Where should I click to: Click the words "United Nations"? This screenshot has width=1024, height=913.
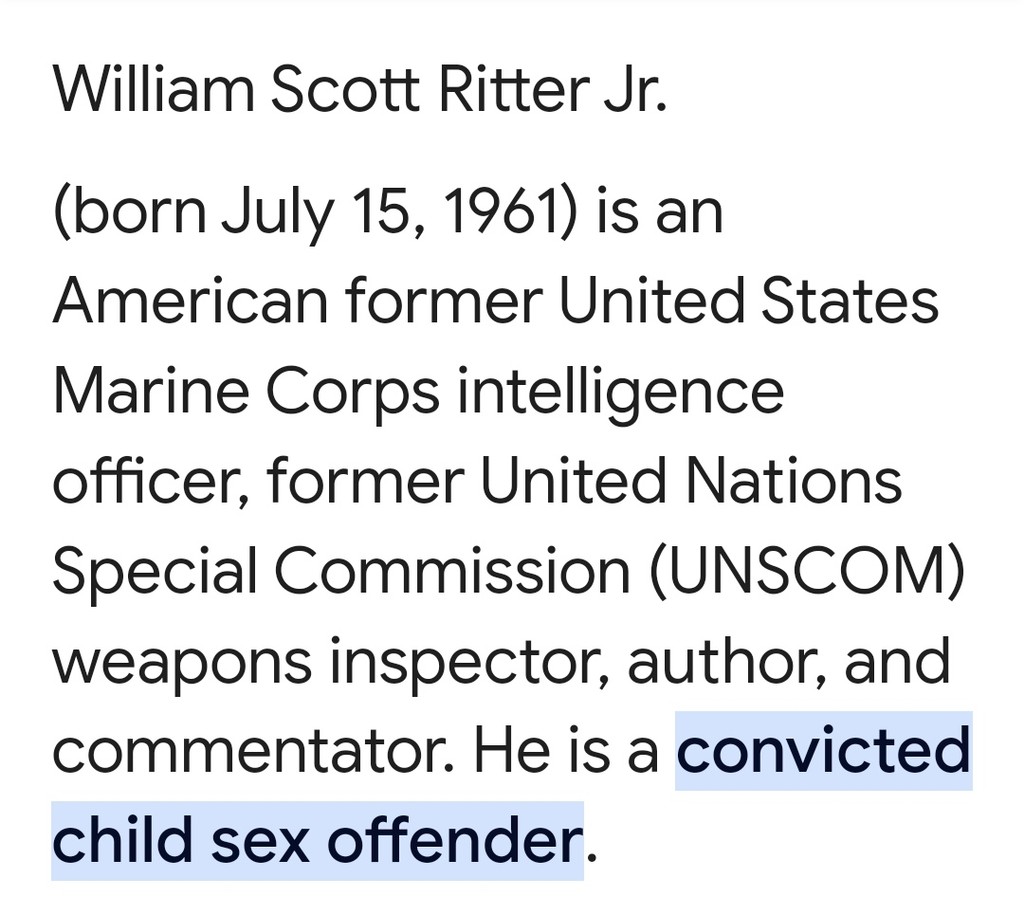tap(692, 480)
